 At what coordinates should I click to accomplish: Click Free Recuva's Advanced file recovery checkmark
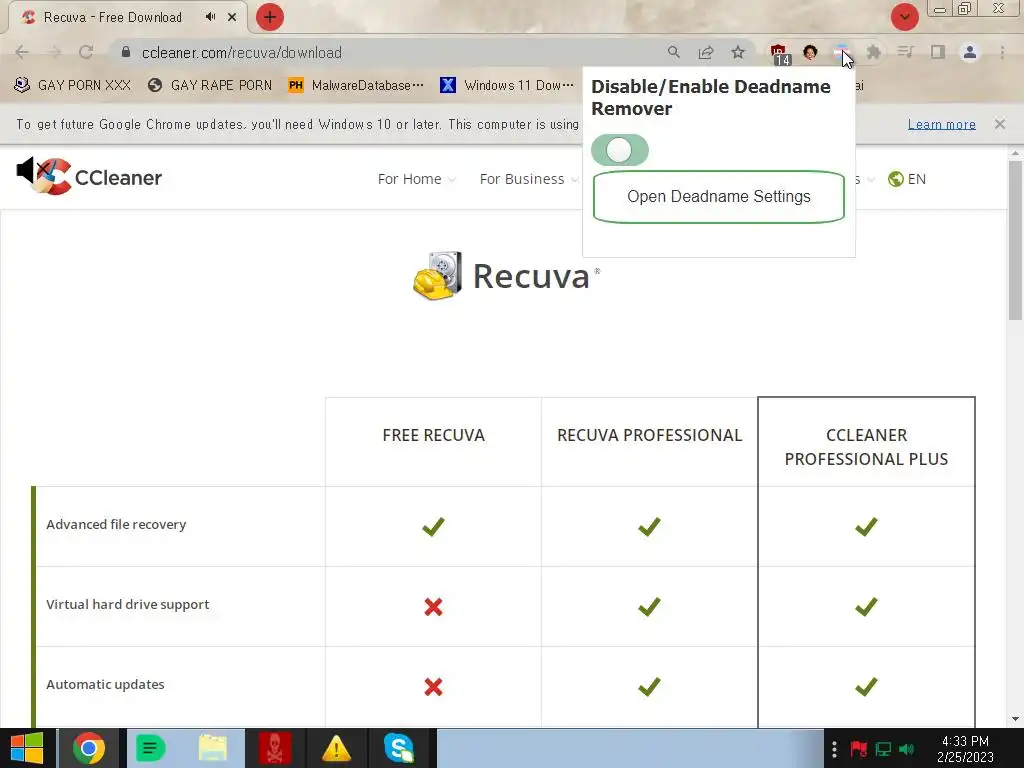pyautogui.click(x=433, y=526)
